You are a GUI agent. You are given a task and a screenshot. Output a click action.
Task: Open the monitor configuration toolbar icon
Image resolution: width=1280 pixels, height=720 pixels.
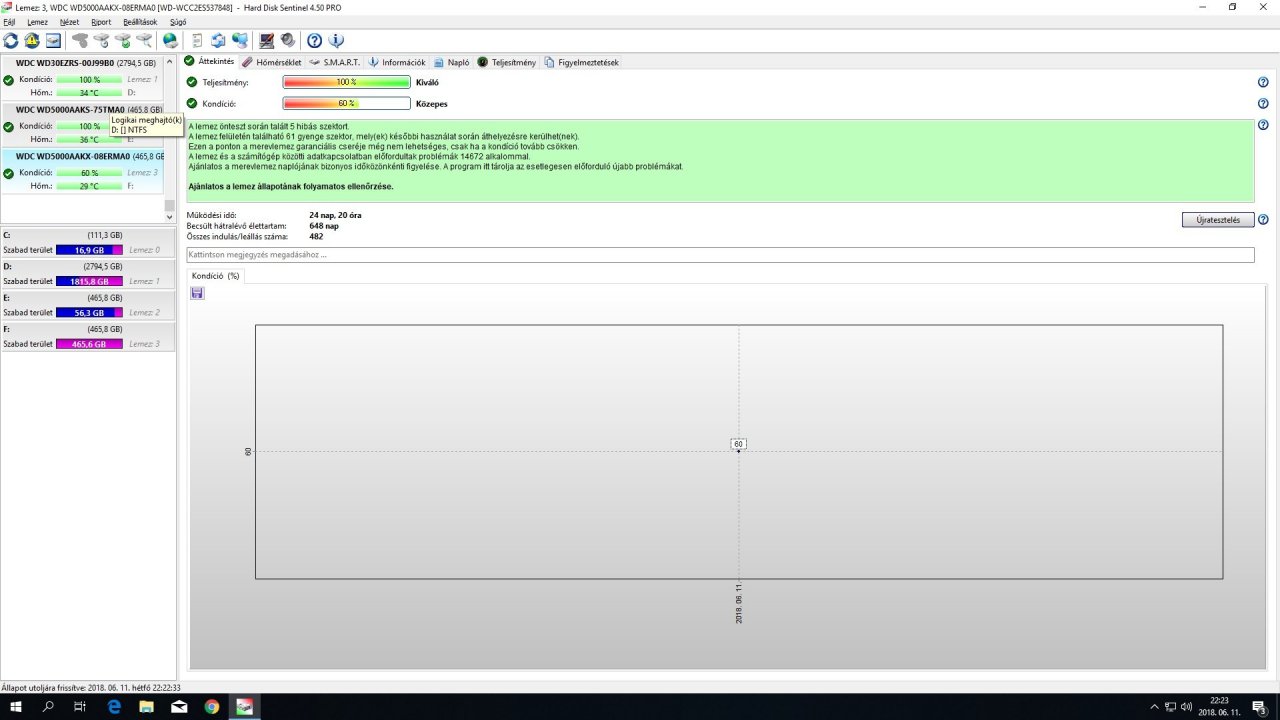267,41
